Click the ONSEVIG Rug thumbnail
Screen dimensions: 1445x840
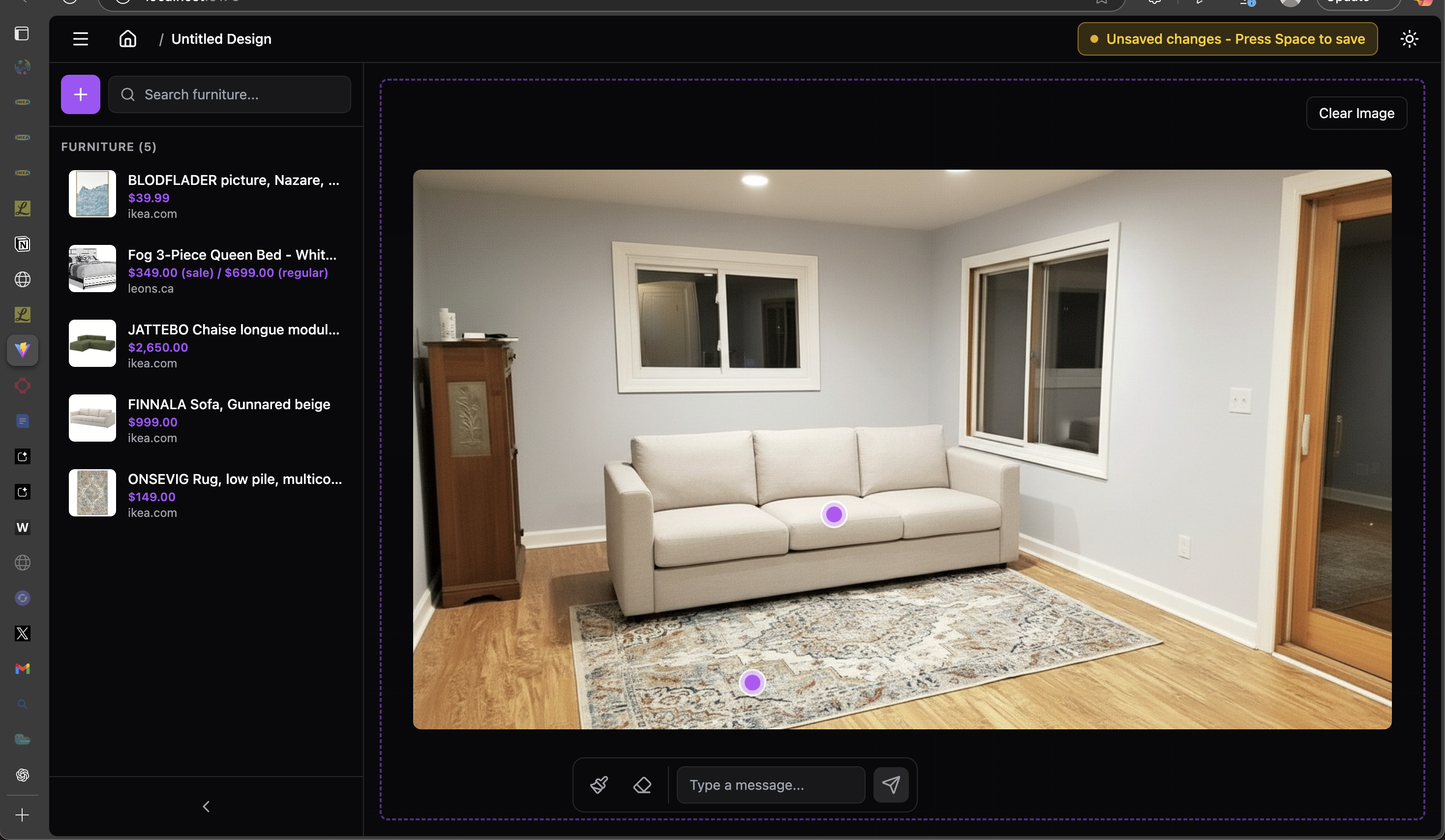click(92, 493)
